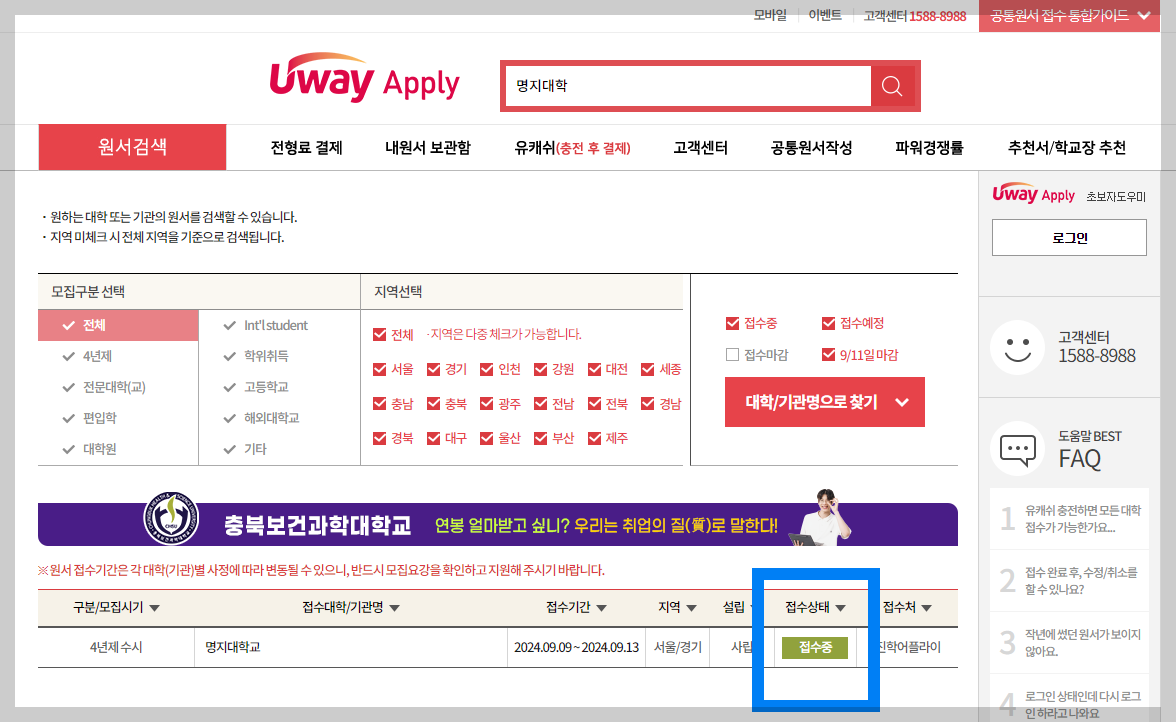
Task: Open the 충북보건과학대학교 advertisement banner
Action: 498,523
